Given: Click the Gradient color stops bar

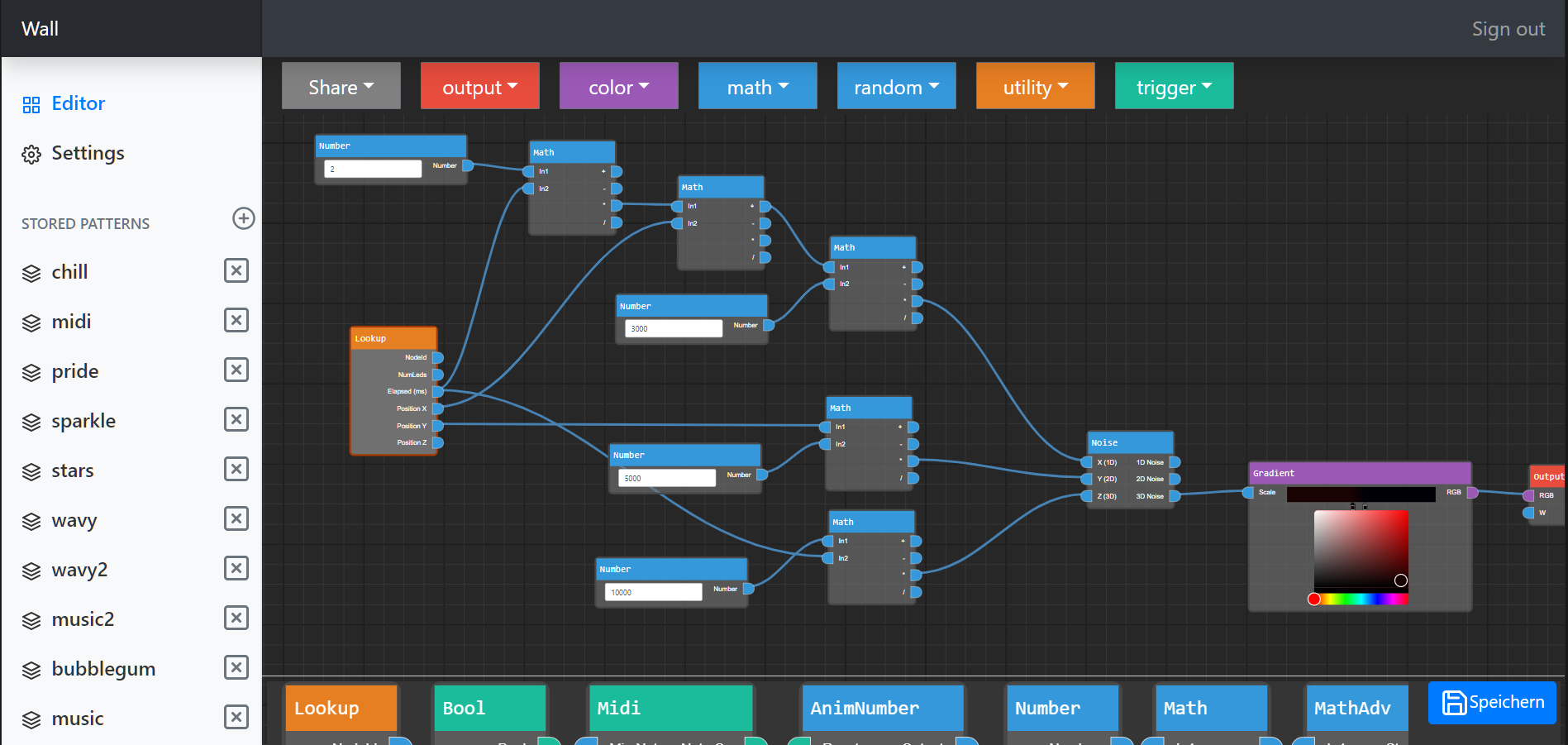Looking at the screenshot, I should point(1361,494).
